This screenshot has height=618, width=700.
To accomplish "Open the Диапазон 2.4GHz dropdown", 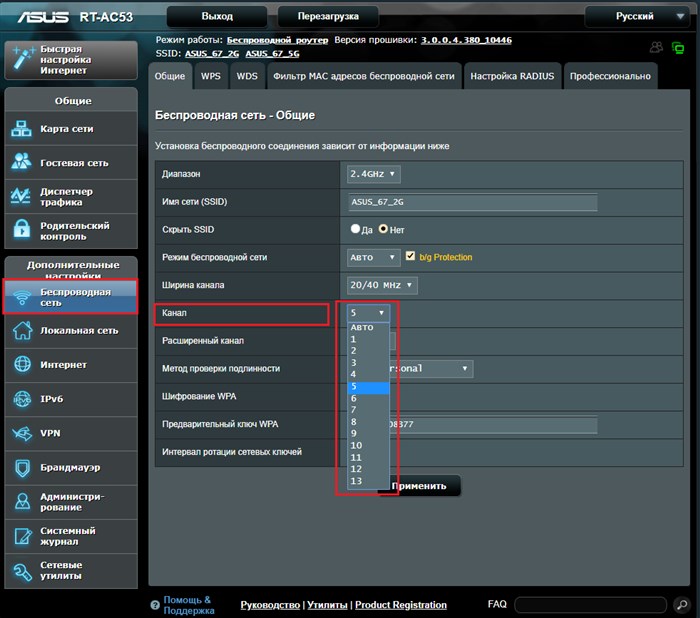I will click(373, 174).
